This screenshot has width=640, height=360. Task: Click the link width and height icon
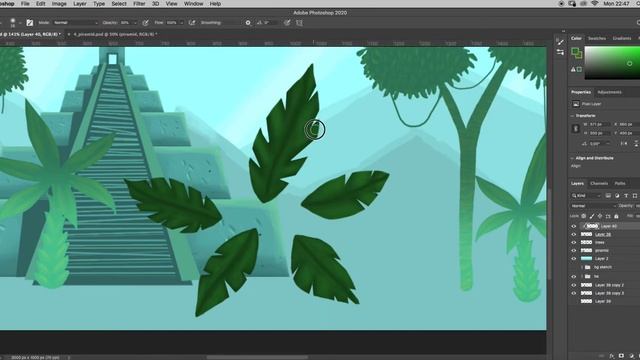[576, 129]
